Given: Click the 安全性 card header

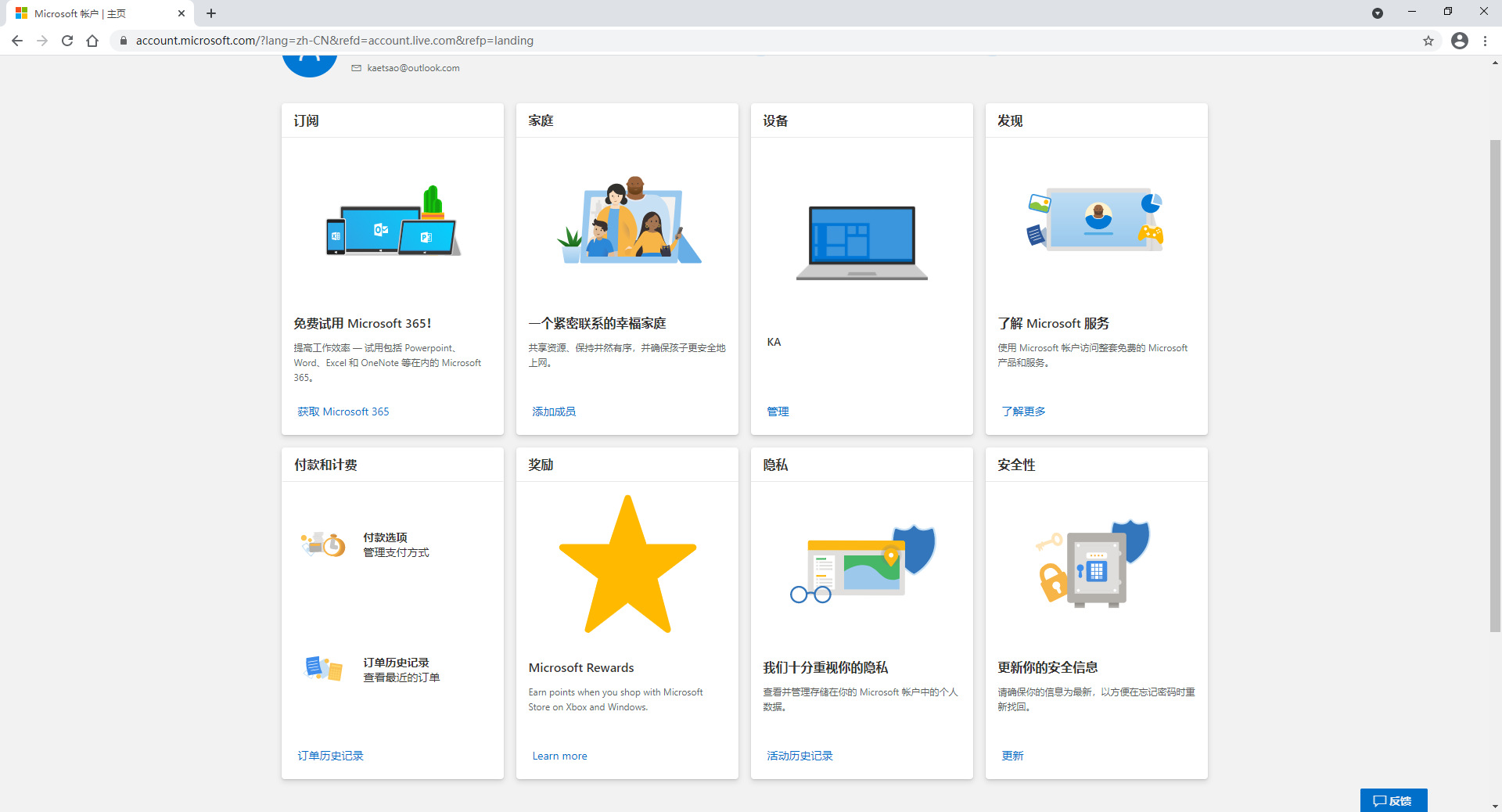Looking at the screenshot, I should 1097,465.
